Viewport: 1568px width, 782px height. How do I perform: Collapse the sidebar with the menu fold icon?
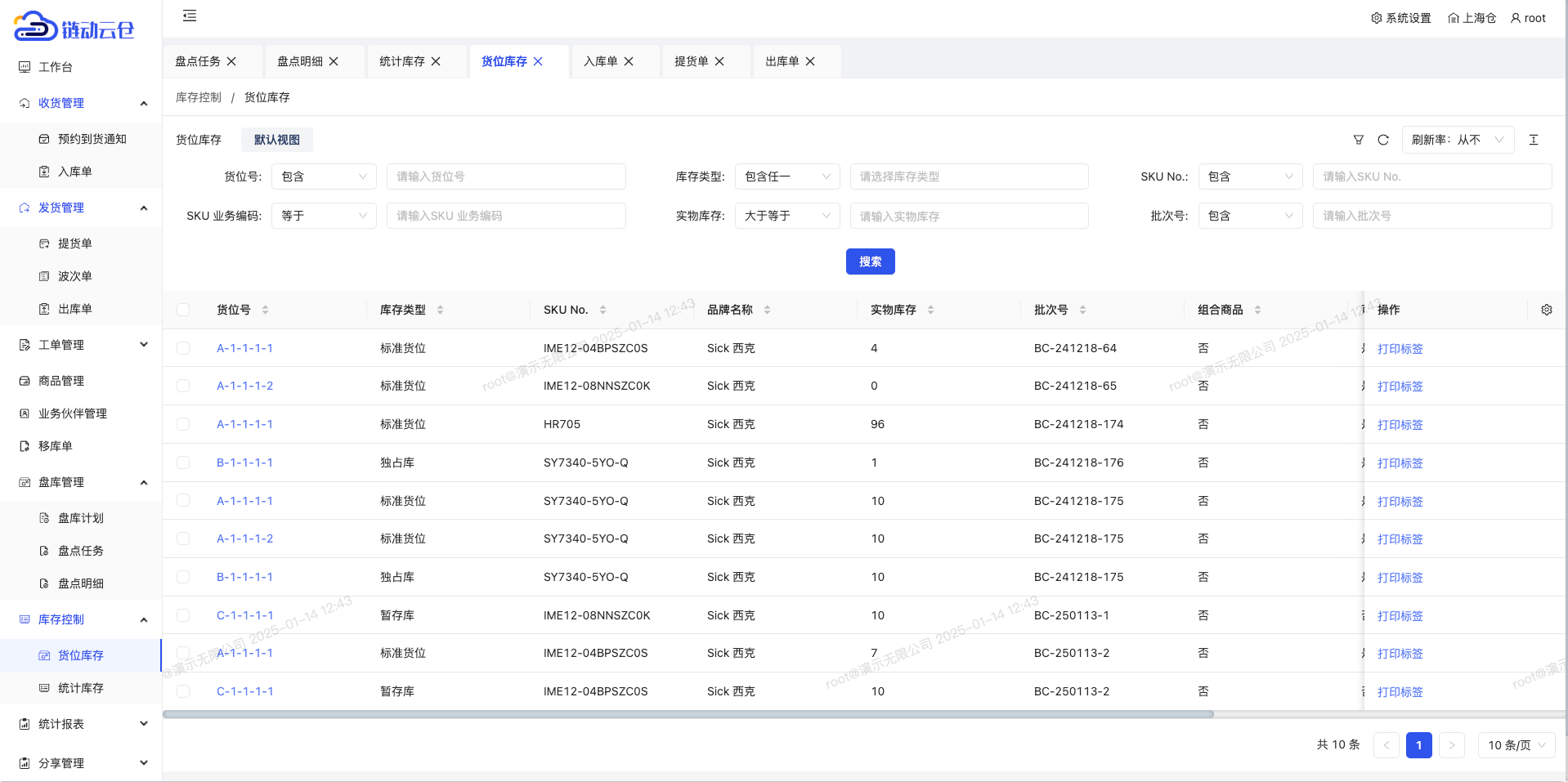click(x=190, y=16)
